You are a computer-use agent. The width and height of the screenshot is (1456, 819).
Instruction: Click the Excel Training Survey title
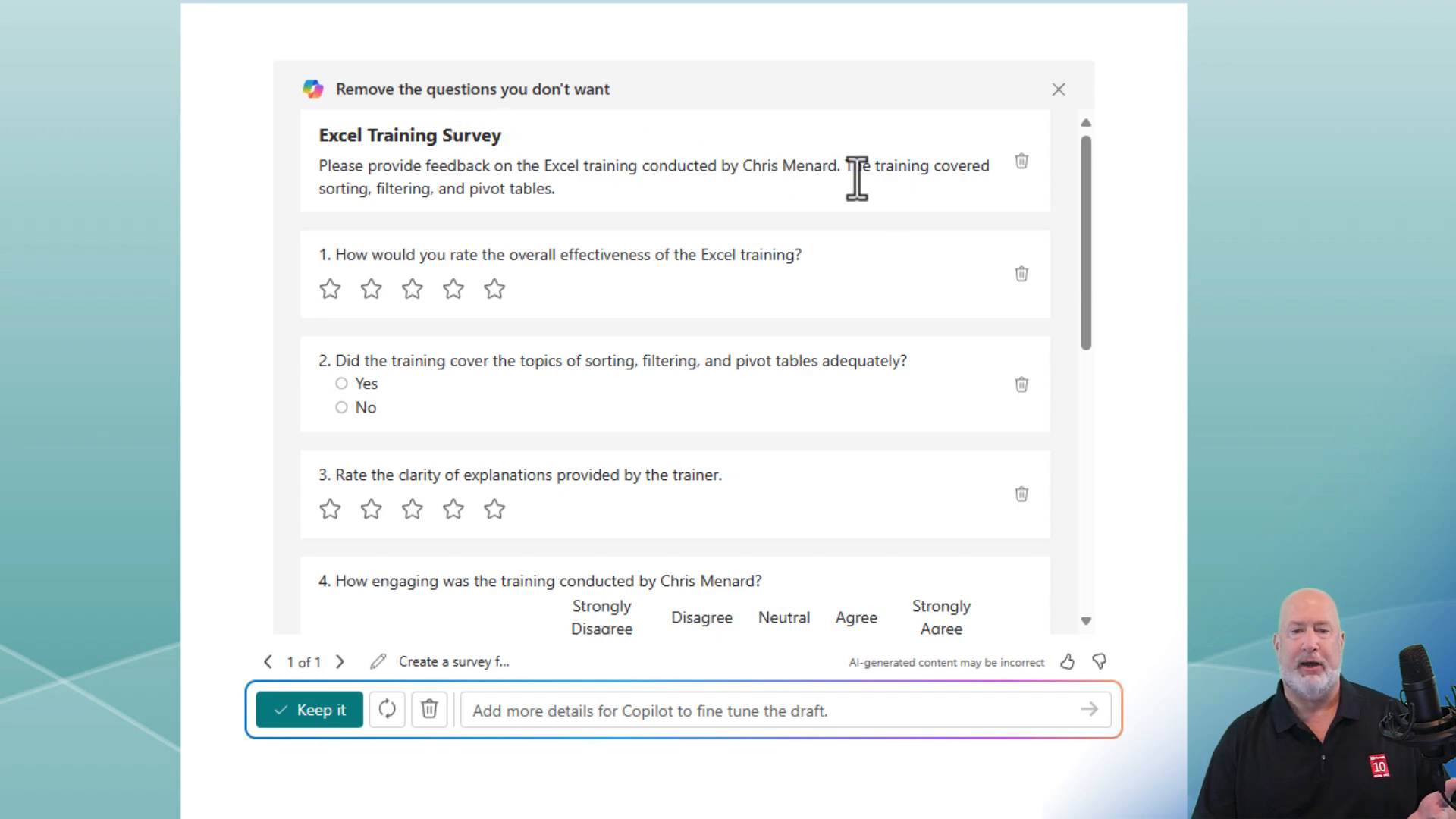pos(409,136)
